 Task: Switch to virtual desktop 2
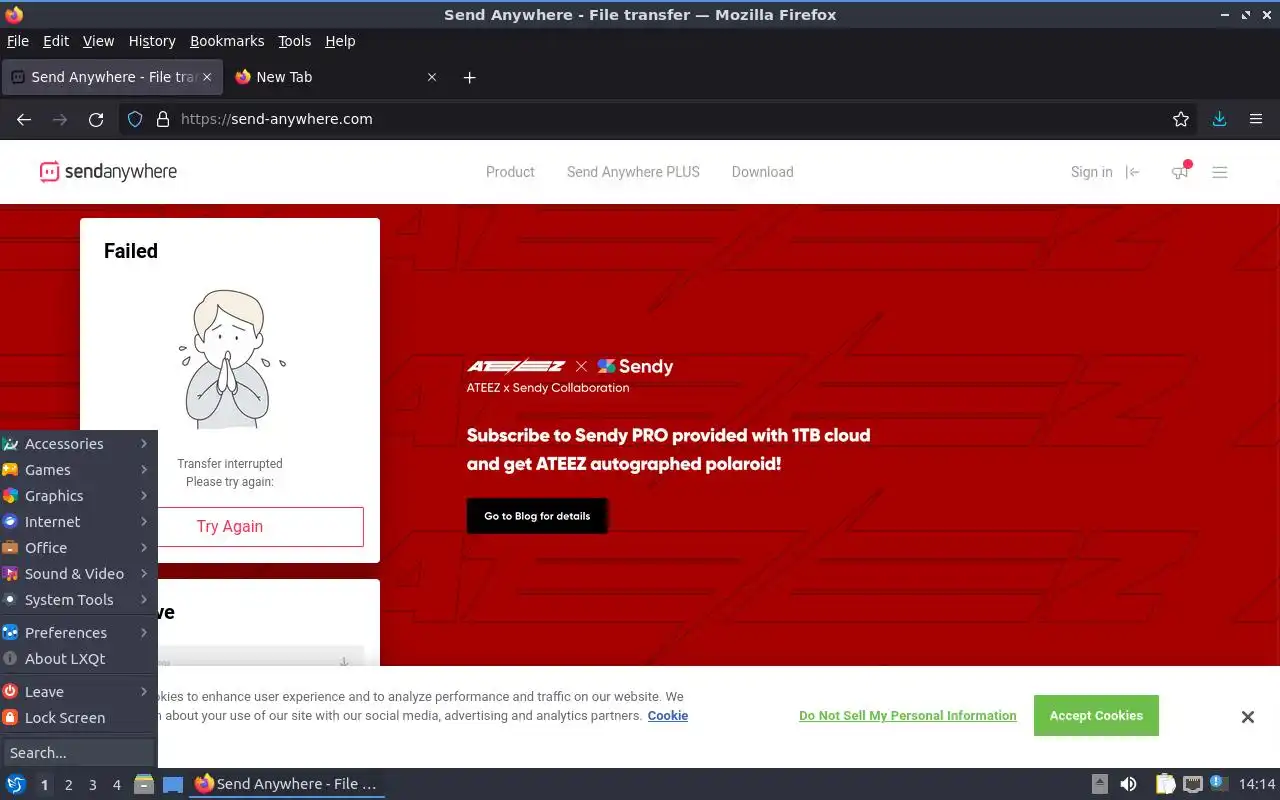point(68,785)
